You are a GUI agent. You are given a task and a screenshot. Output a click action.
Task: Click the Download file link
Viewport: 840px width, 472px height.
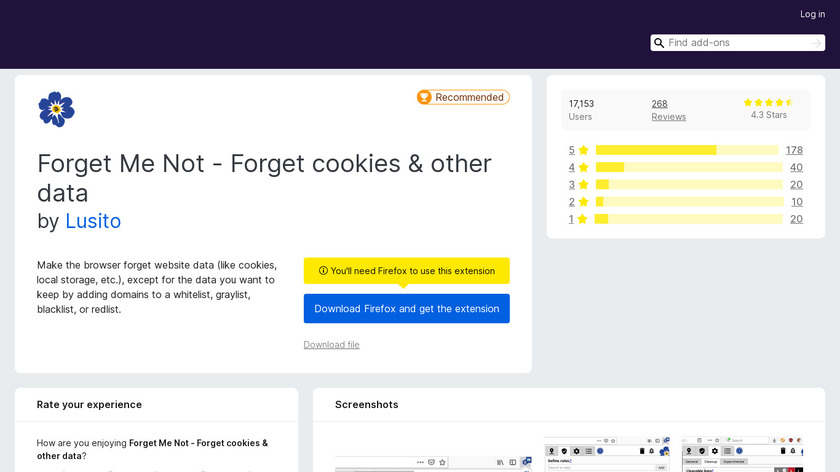click(331, 345)
